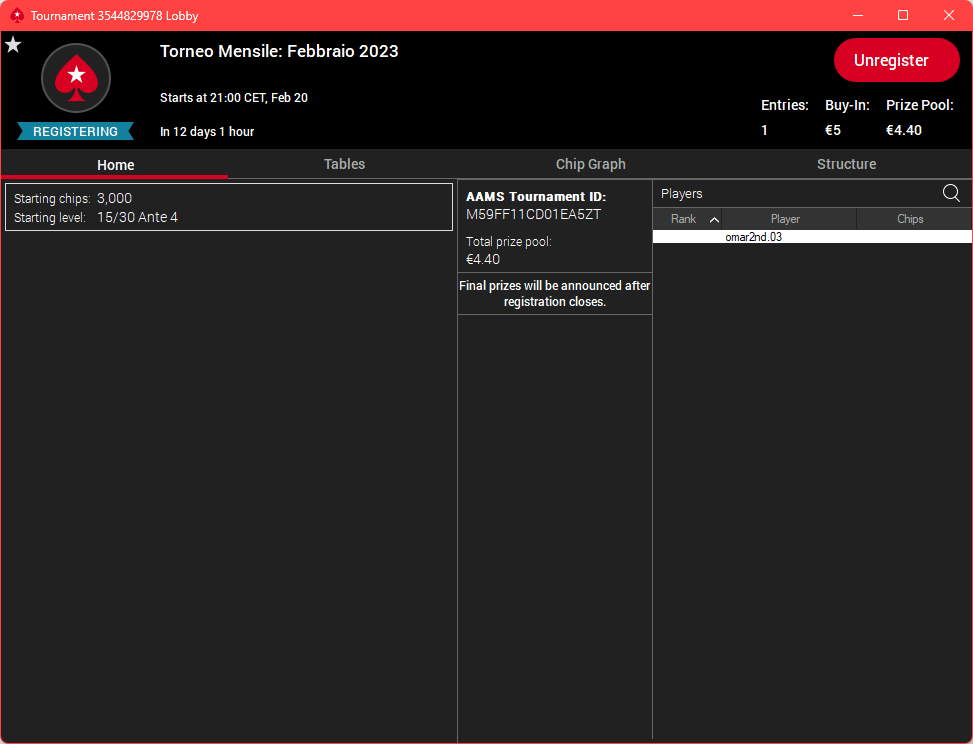Click the PokerStars icon in title bar

(17, 16)
